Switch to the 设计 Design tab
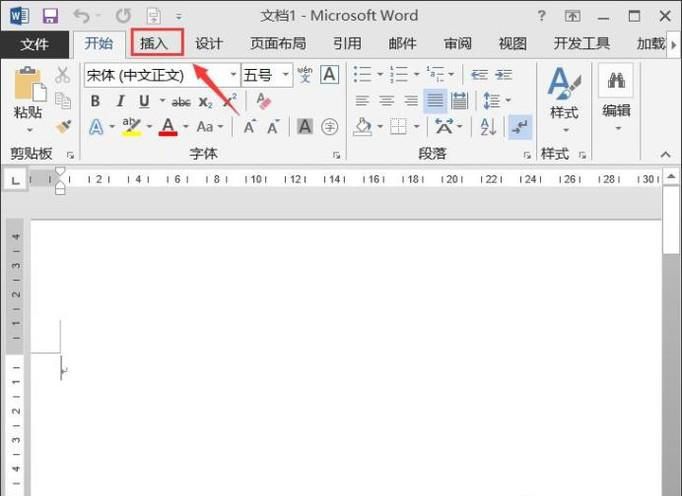The image size is (682, 496). 209,44
